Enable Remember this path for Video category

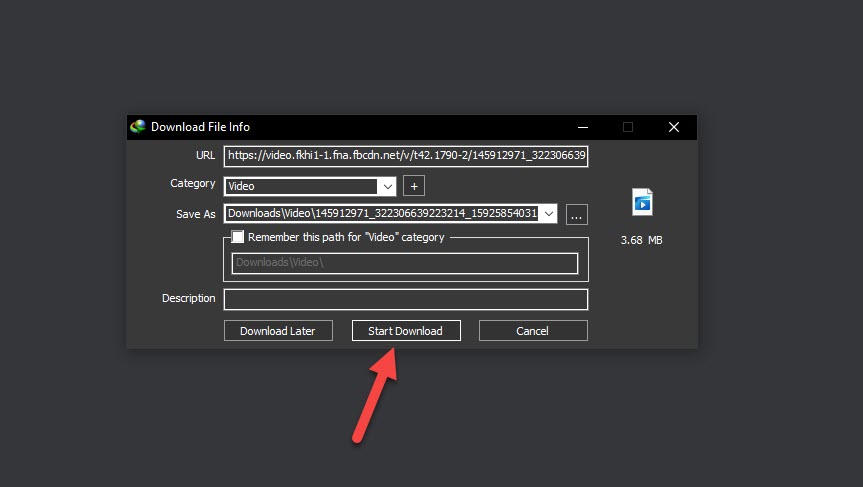(x=238, y=238)
